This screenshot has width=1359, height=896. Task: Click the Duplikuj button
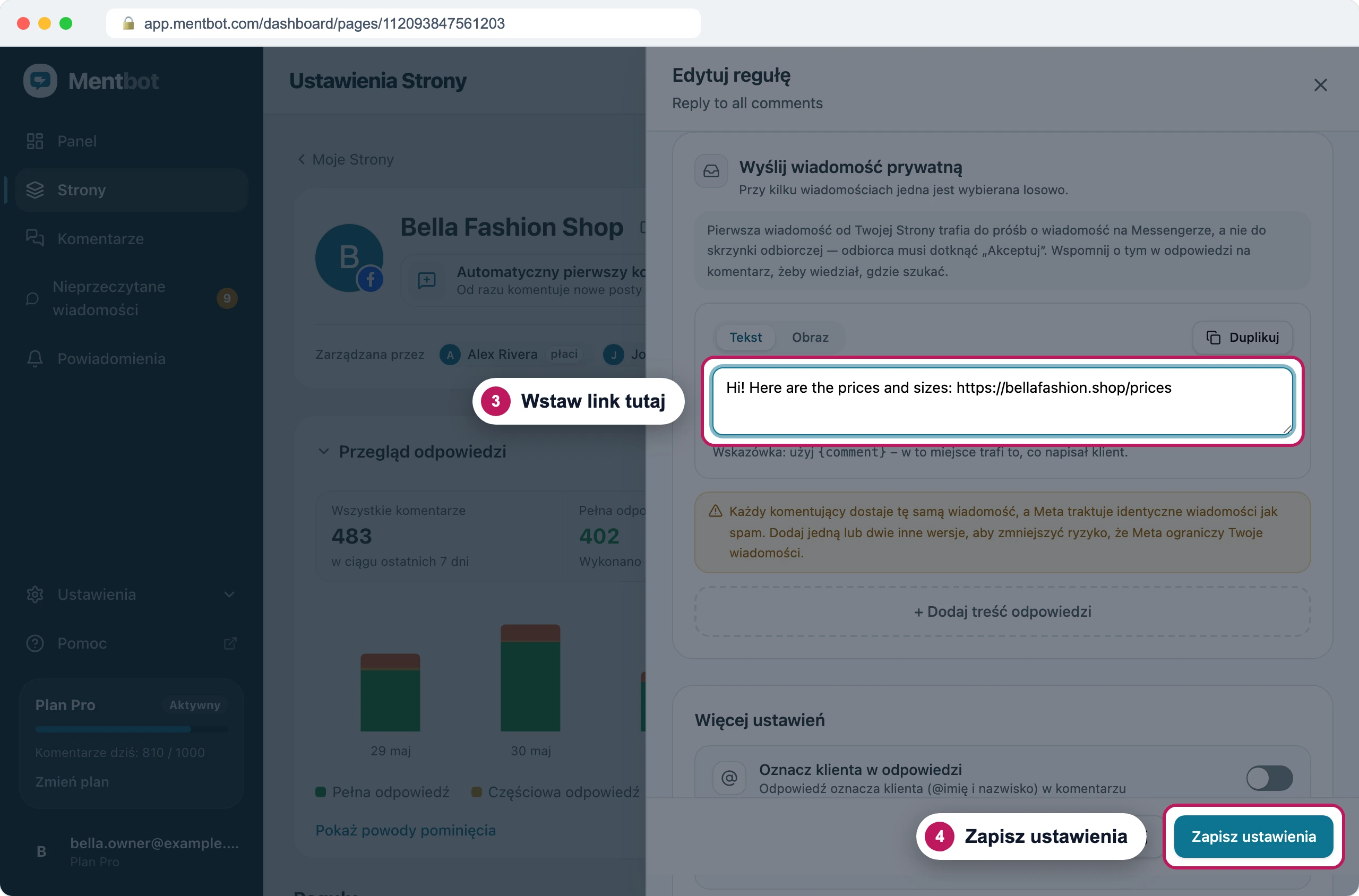click(1242, 337)
